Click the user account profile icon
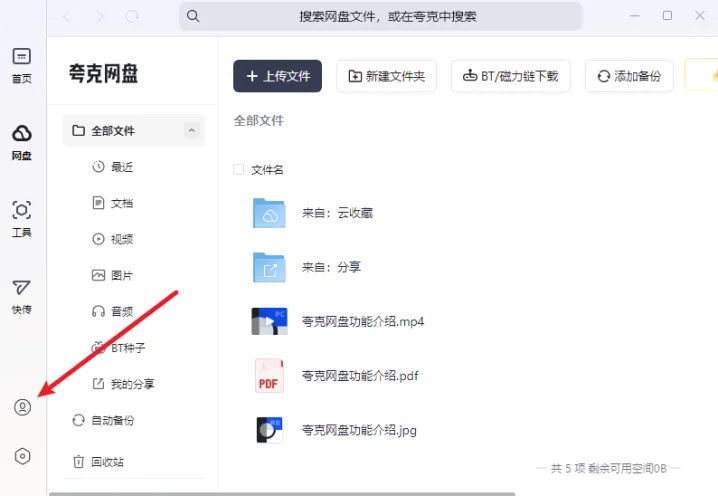718x496 pixels. pyautogui.click(x=22, y=407)
